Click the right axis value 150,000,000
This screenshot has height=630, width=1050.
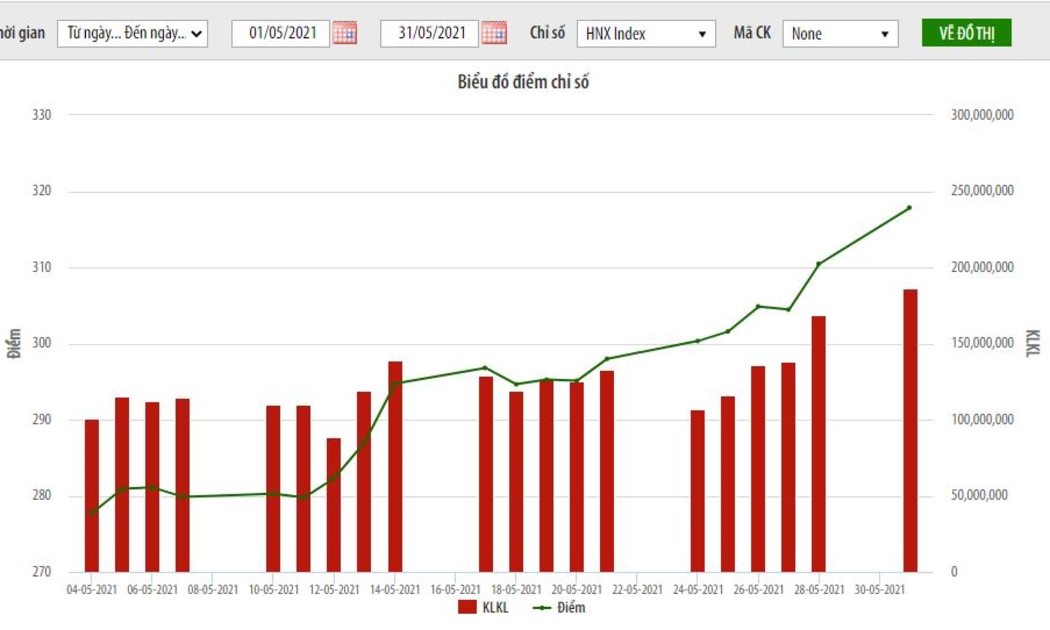(982, 343)
